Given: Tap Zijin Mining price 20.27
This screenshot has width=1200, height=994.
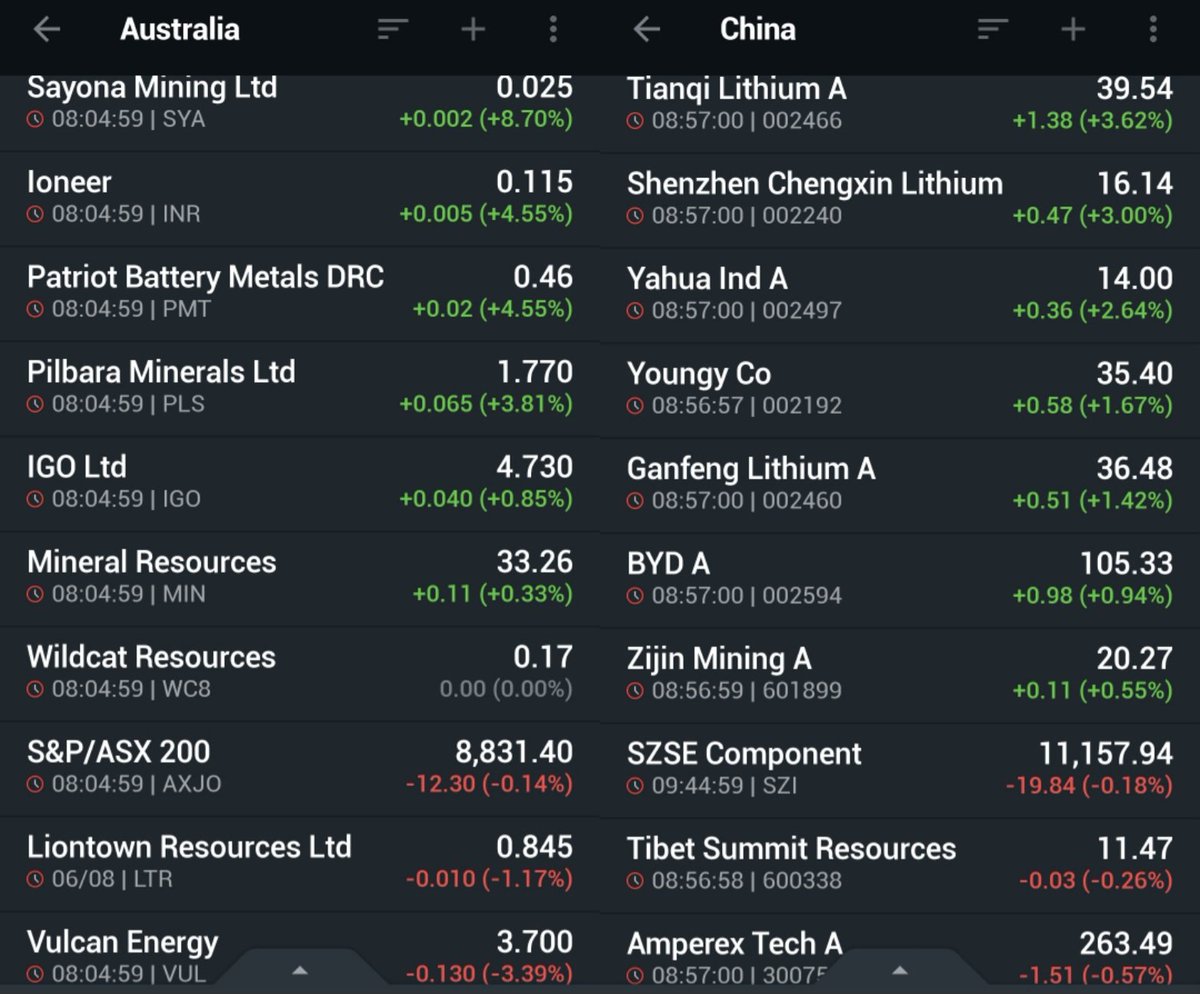Looking at the screenshot, I should click(x=1135, y=659).
